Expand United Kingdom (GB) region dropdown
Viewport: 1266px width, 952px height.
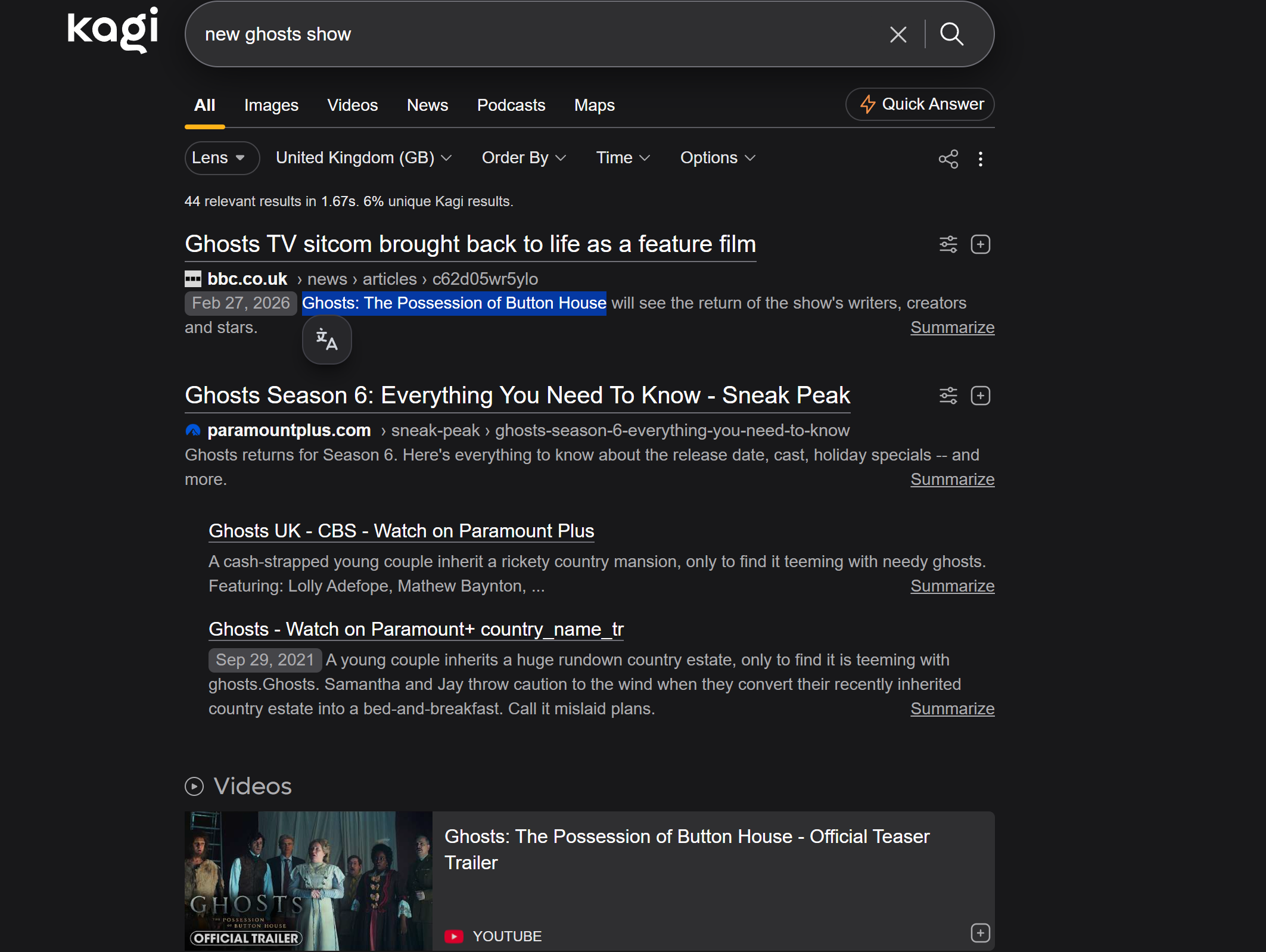[x=363, y=158]
